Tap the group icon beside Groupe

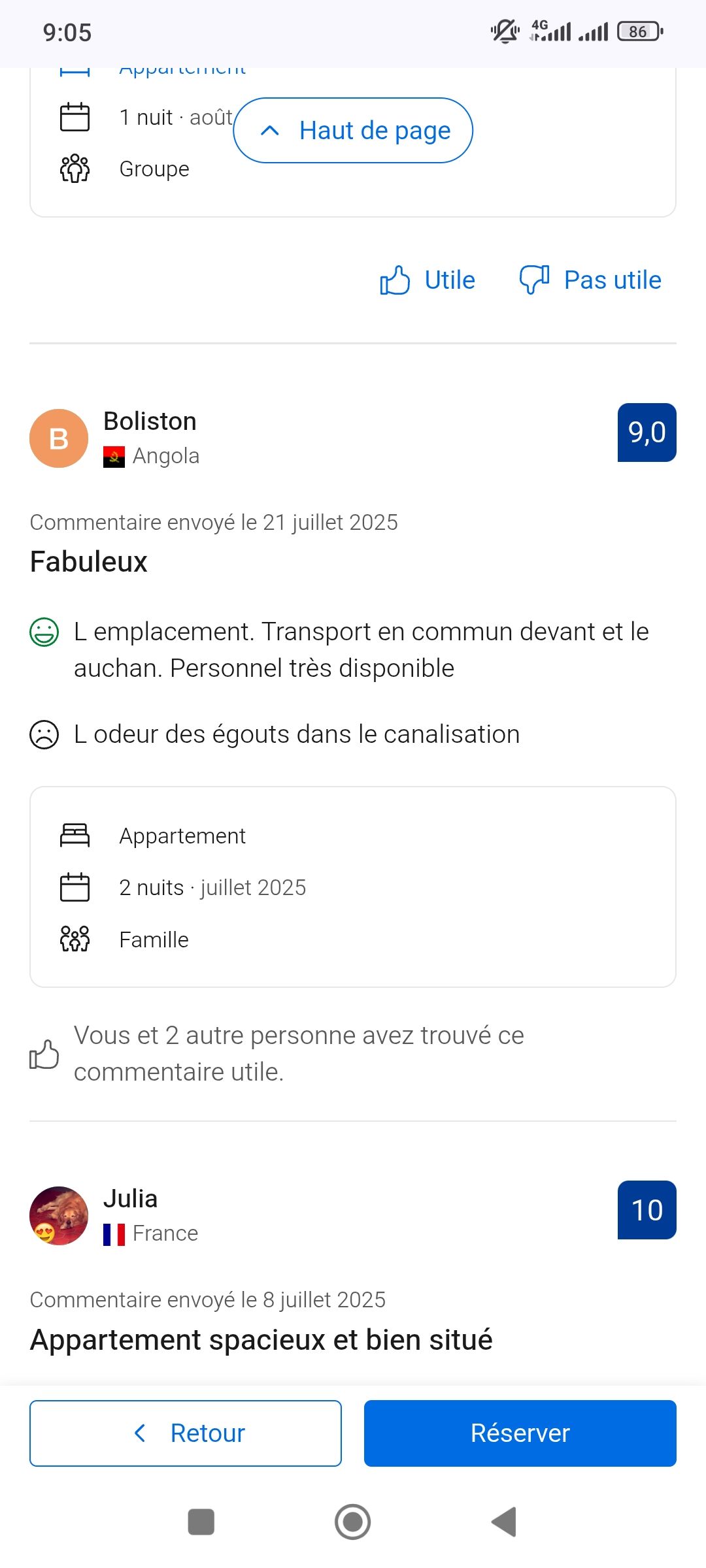[x=75, y=169]
